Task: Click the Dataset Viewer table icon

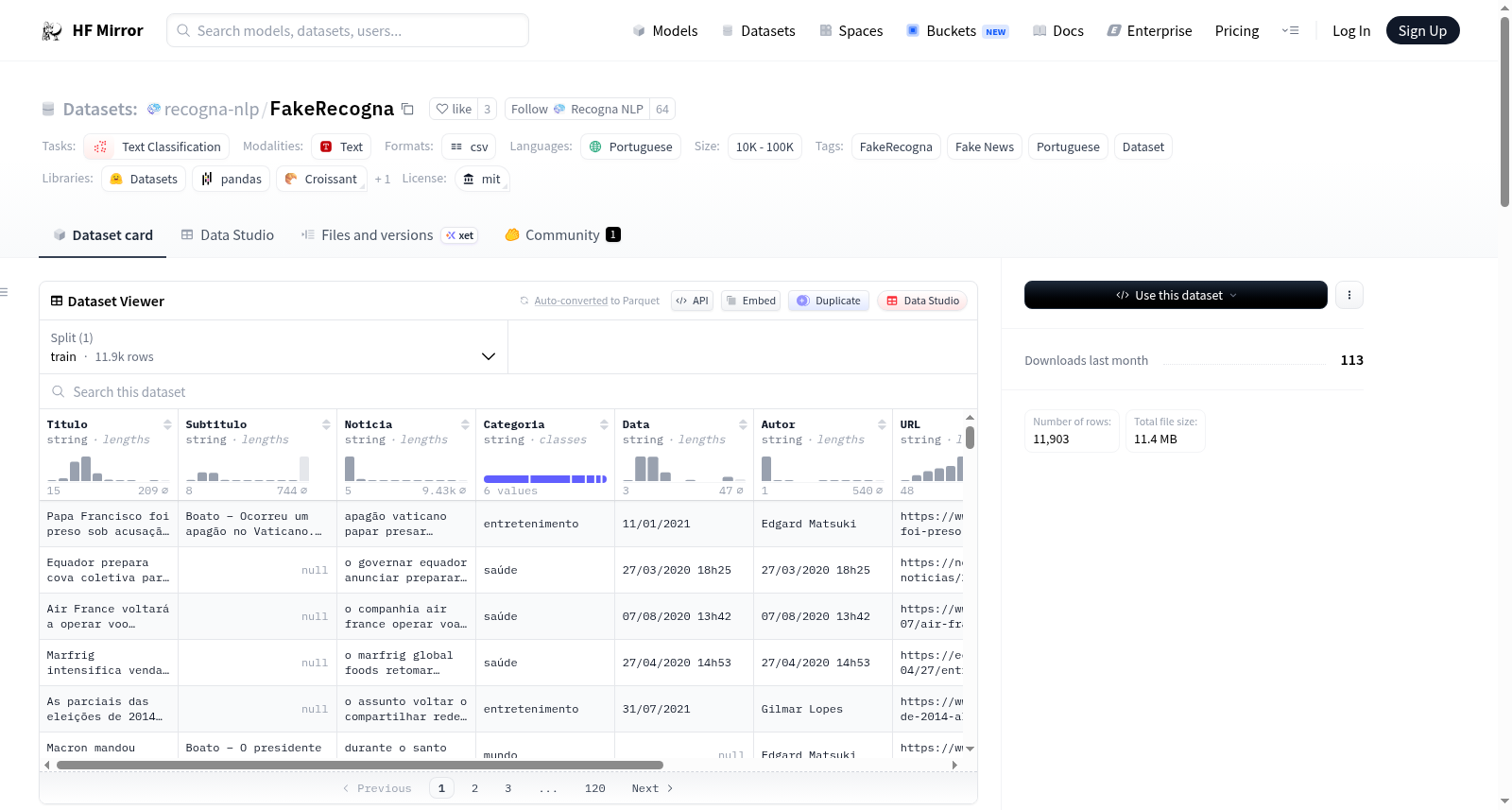Action: tap(57, 301)
